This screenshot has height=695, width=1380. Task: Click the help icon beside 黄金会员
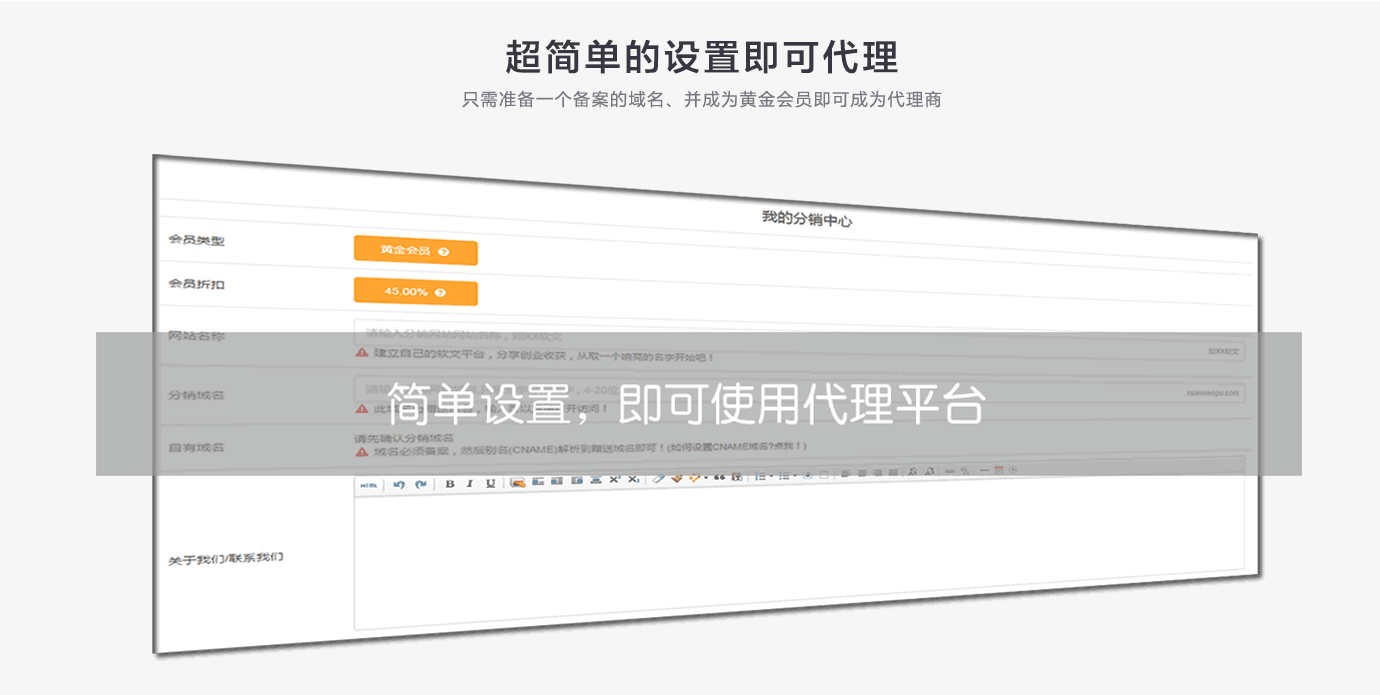[x=444, y=252]
